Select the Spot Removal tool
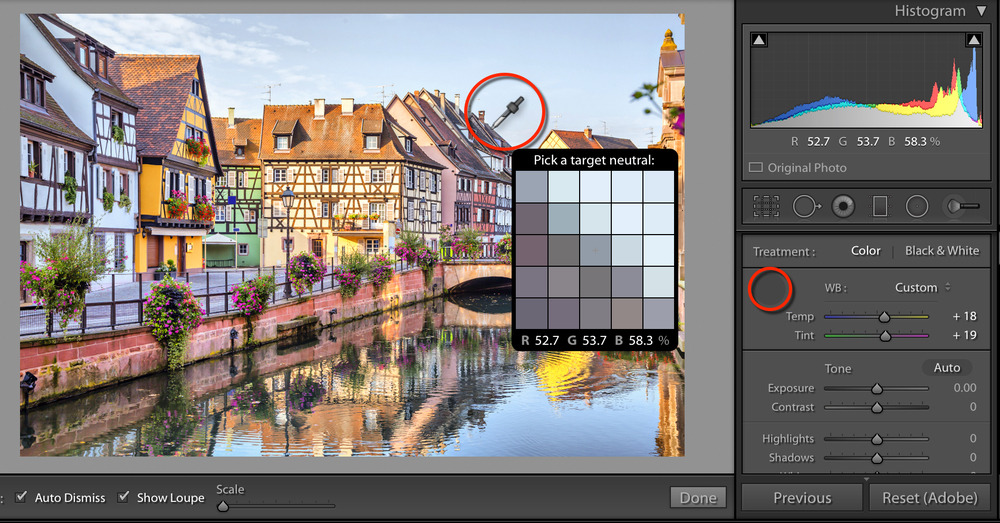 (x=806, y=206)
